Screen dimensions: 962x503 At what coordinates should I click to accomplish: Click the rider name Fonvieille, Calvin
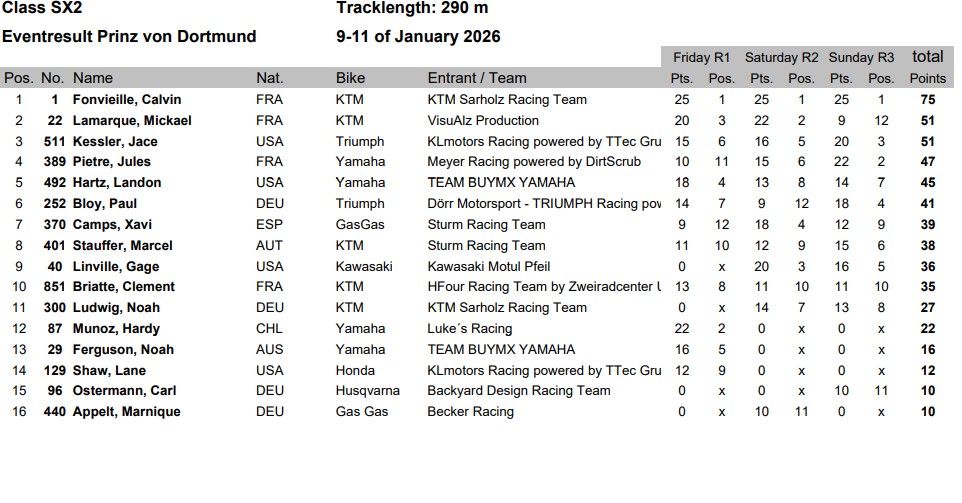(126, 100)
